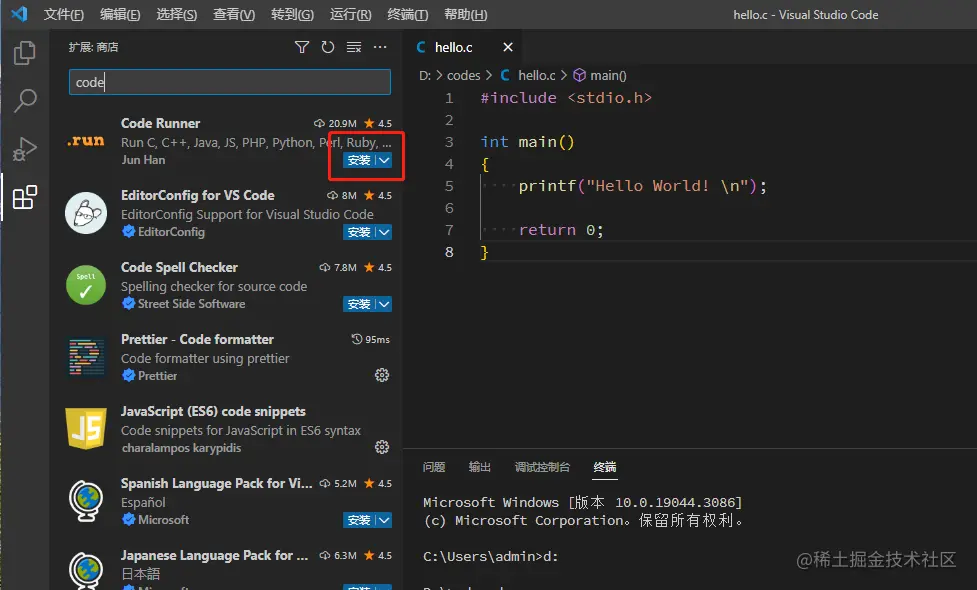977x590 pixels.
Task: Open Japanese Language Pack title
Action: click(x=214, y=556)
